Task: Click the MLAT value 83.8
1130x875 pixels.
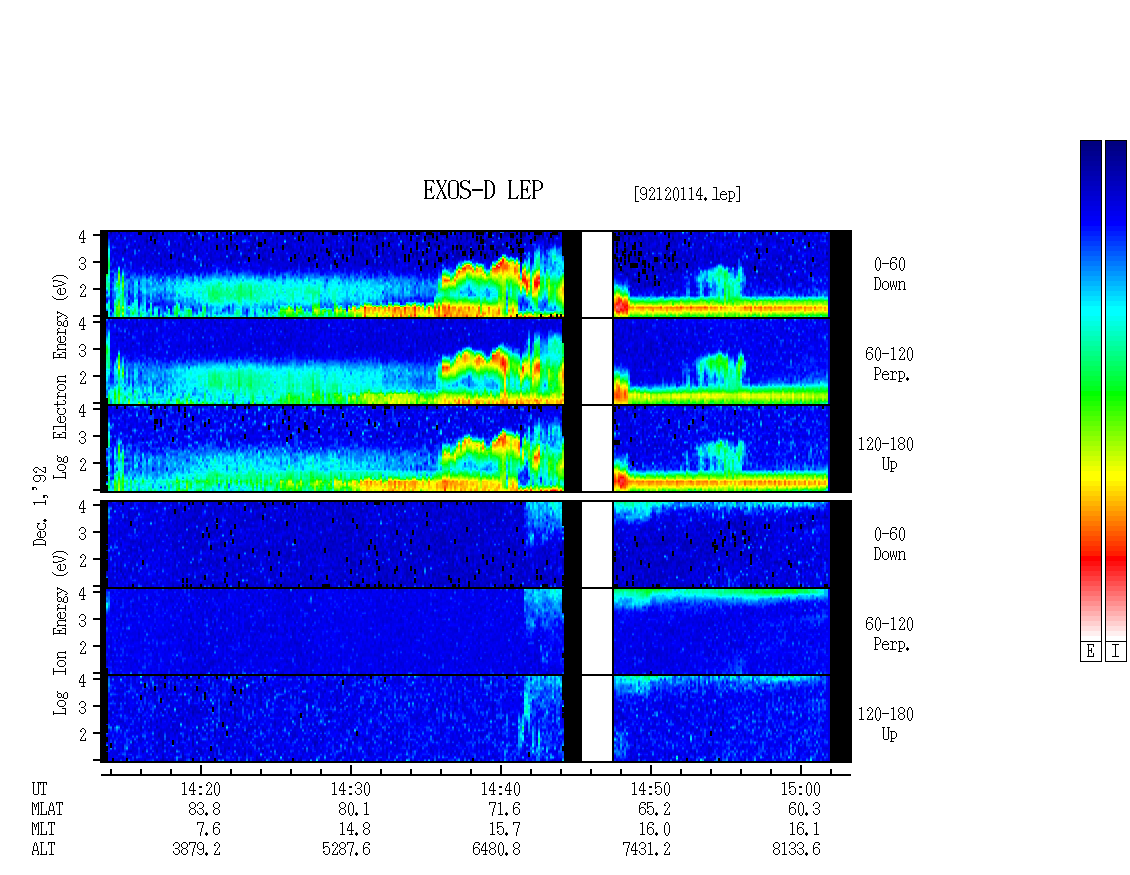Action: [x=204, y=809]
